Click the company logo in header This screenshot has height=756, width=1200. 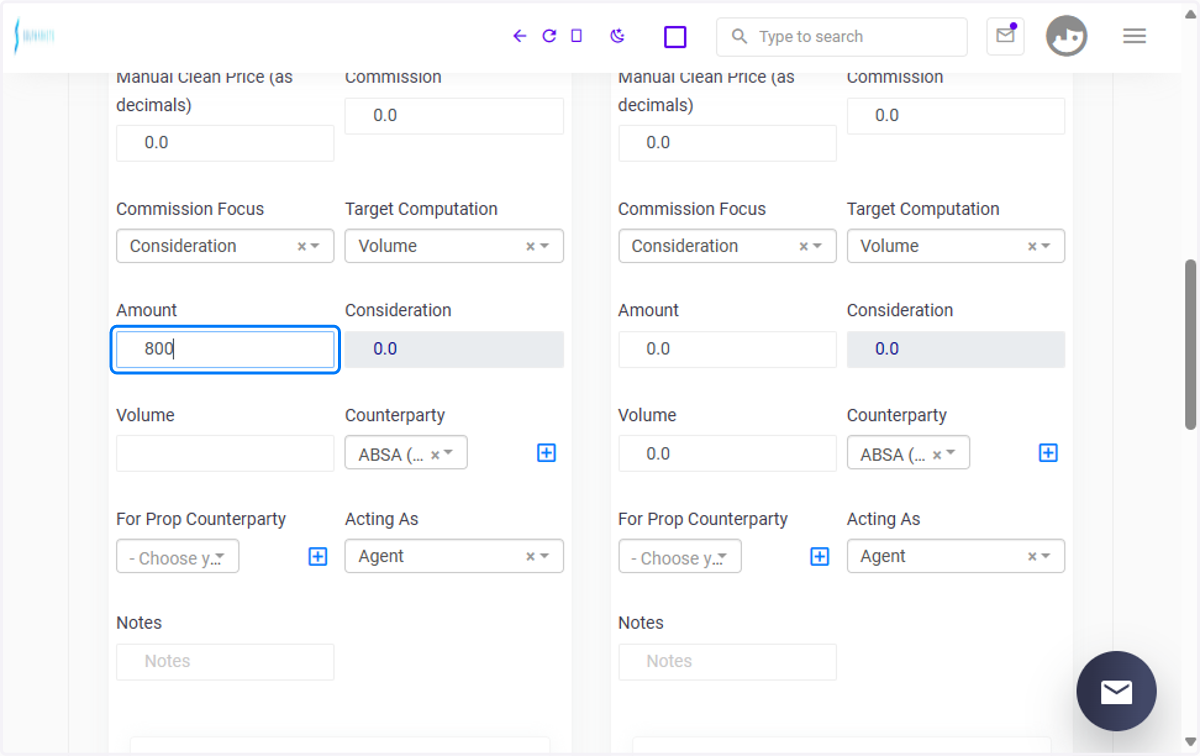click(x=35, y=36)
